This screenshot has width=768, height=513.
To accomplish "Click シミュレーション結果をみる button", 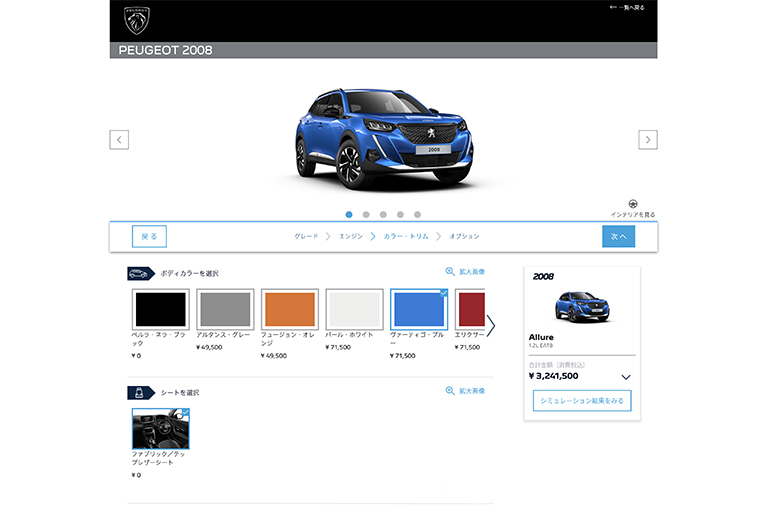I will (582, 400).
